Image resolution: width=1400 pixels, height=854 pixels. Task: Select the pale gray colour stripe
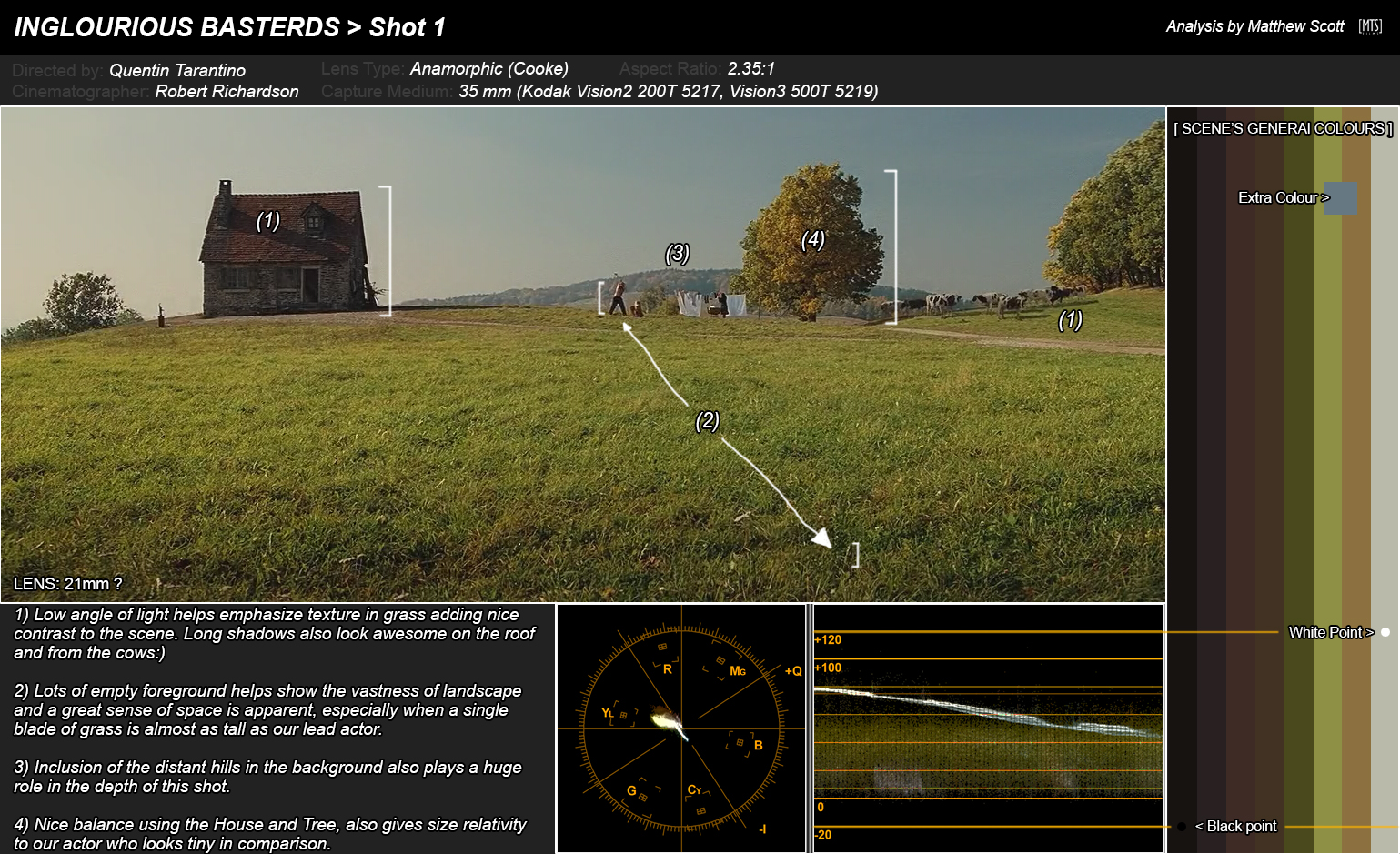pyautogui.click(x=1385, y=480)
